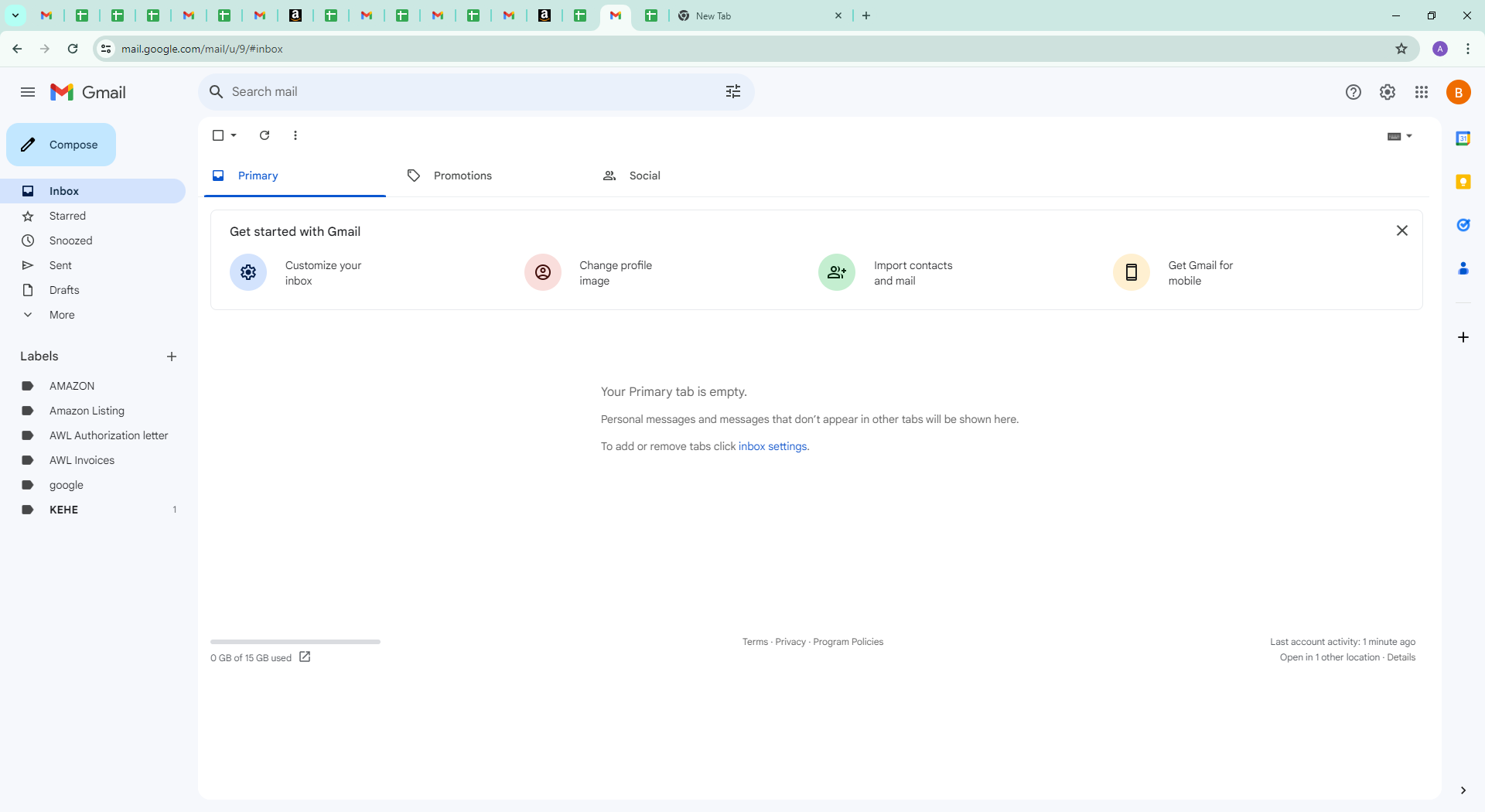The image size is (1485, 812).
Task: Open Chrome profile avatar A
Action: point(1440,49)
